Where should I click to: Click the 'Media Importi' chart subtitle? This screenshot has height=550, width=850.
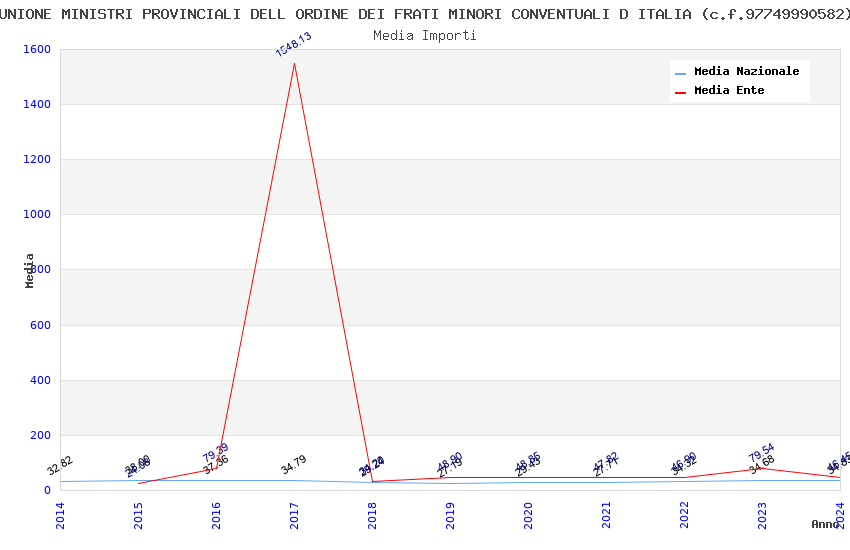(x=424, y=36)
